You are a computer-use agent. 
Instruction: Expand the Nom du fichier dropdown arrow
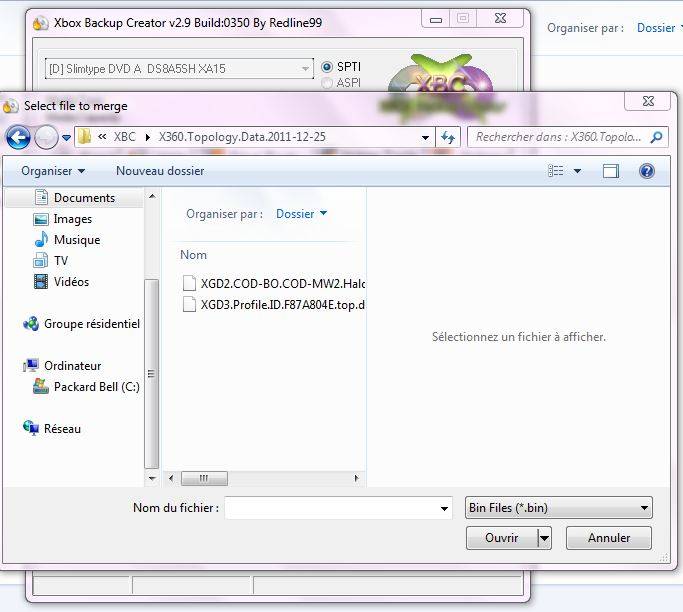[x=444, y=508]
